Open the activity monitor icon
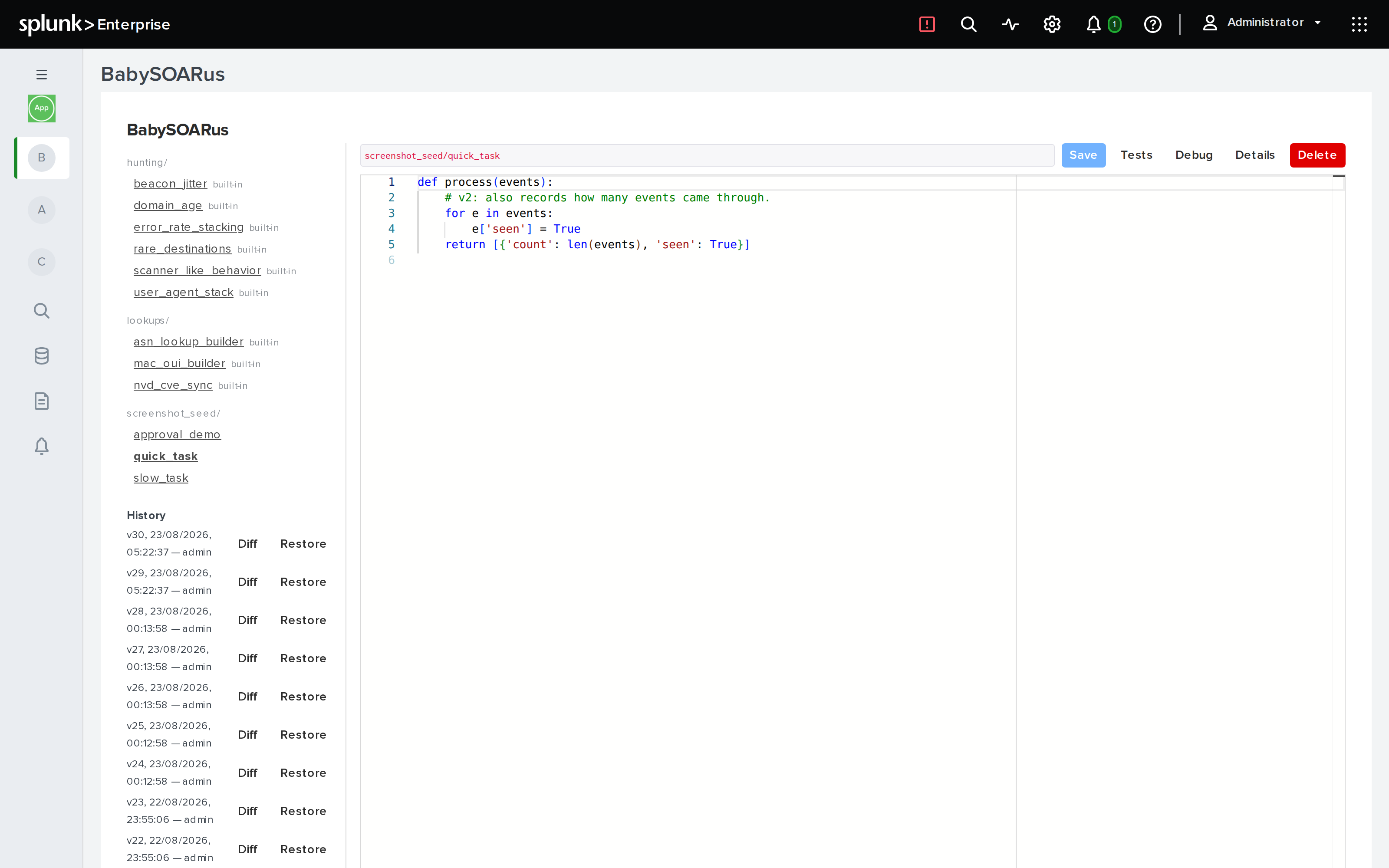 tap(1010, 24)
